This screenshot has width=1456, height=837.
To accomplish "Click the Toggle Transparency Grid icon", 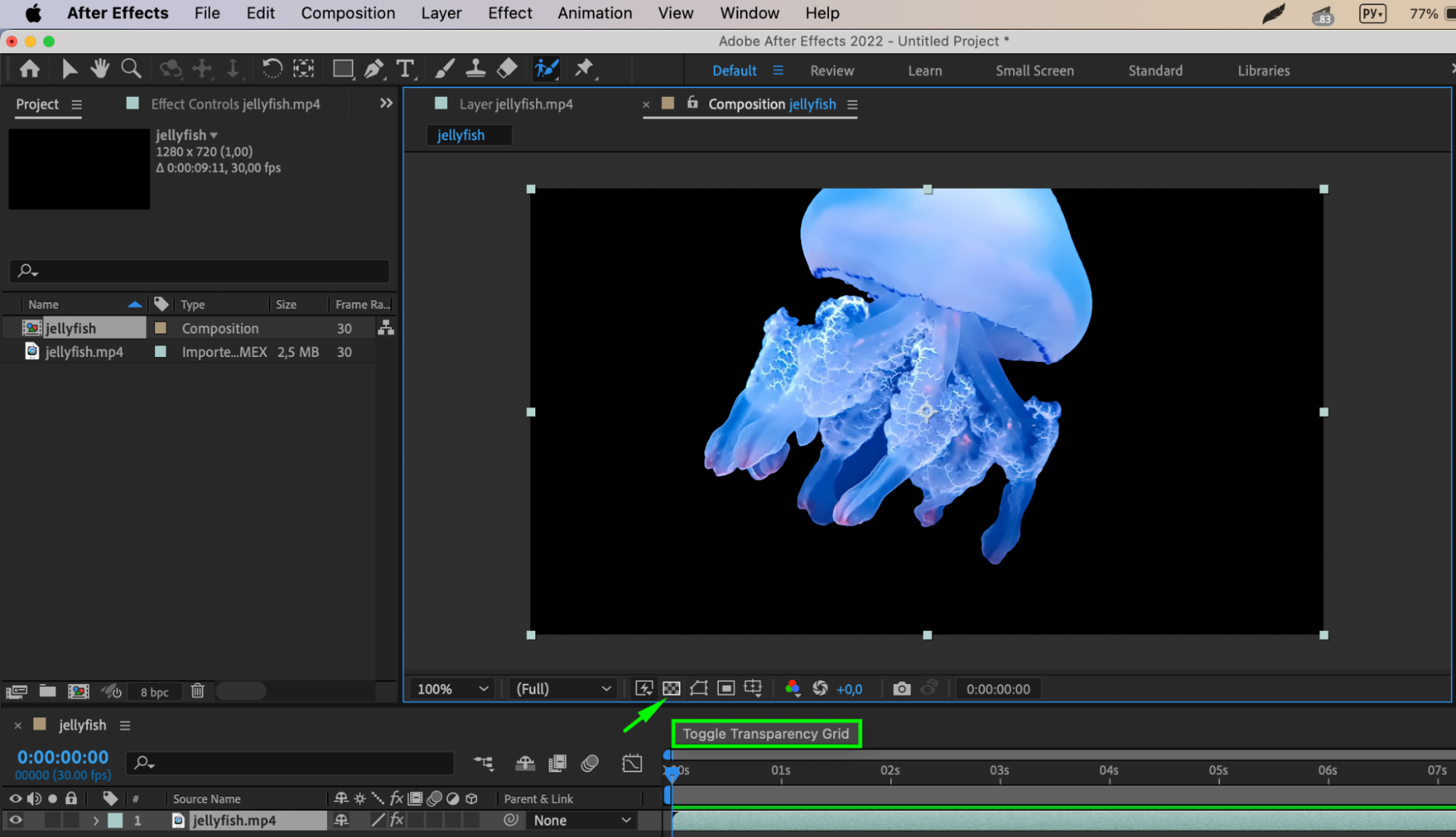I will (671, 688).
